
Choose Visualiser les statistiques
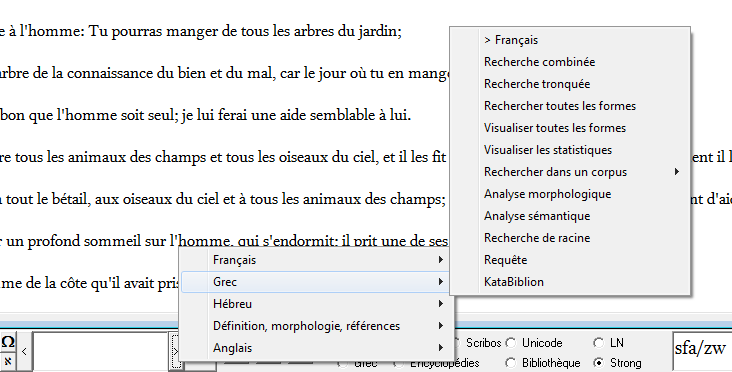[x=570, y=150]
